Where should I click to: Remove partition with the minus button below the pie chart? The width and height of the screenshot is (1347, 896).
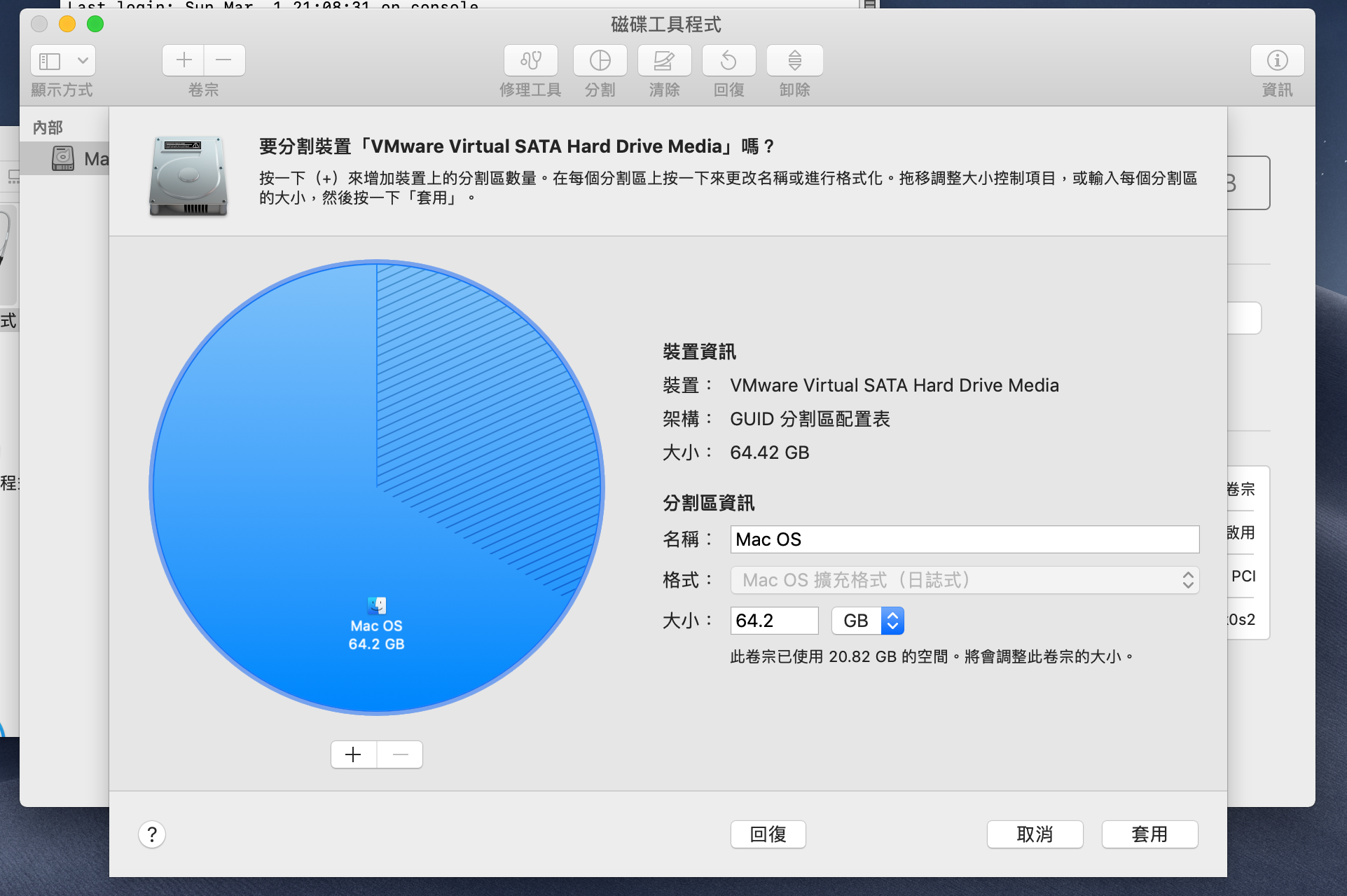(400, 754)
